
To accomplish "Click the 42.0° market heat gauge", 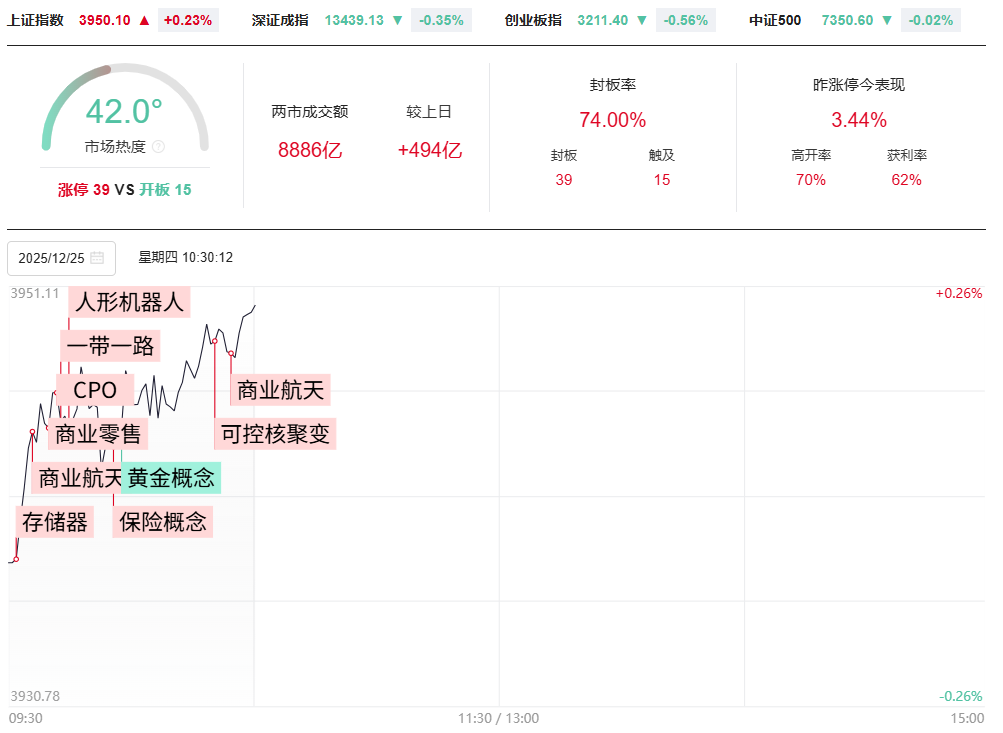I will (124, 112).
